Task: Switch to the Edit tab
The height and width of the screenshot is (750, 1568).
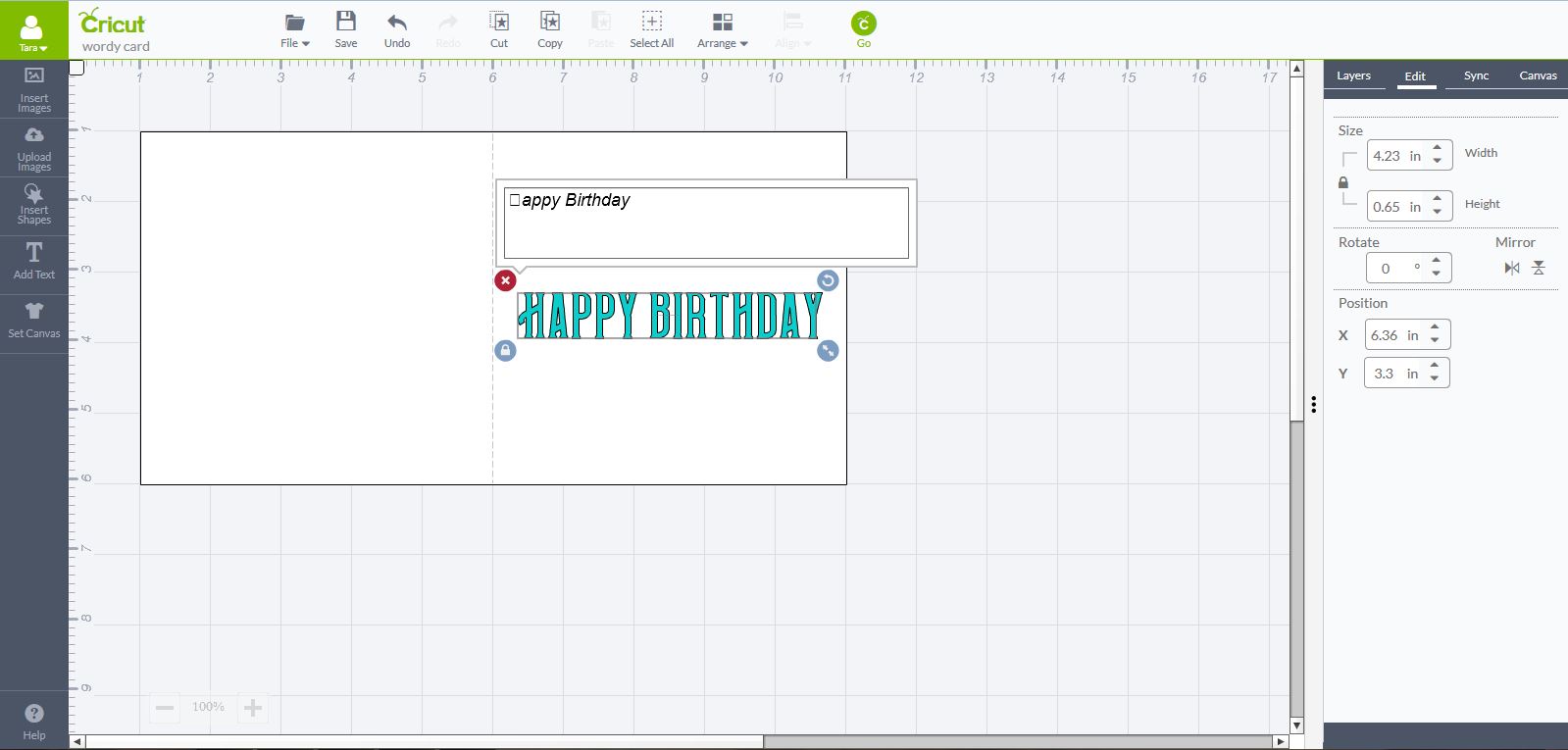Action: point(1415,75)
